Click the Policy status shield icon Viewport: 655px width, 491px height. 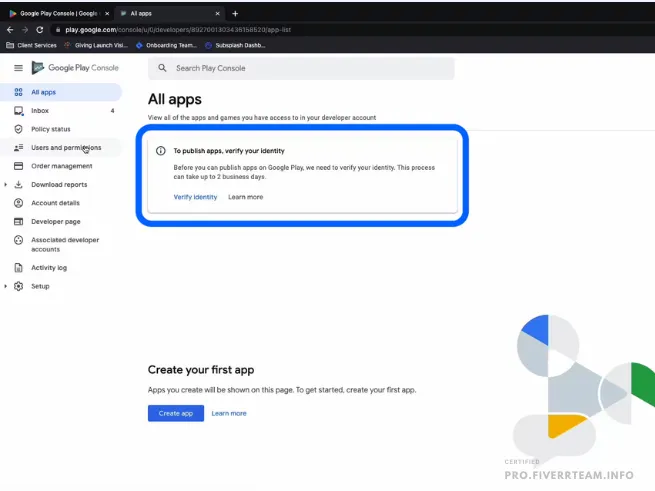[x=18, y=129]
